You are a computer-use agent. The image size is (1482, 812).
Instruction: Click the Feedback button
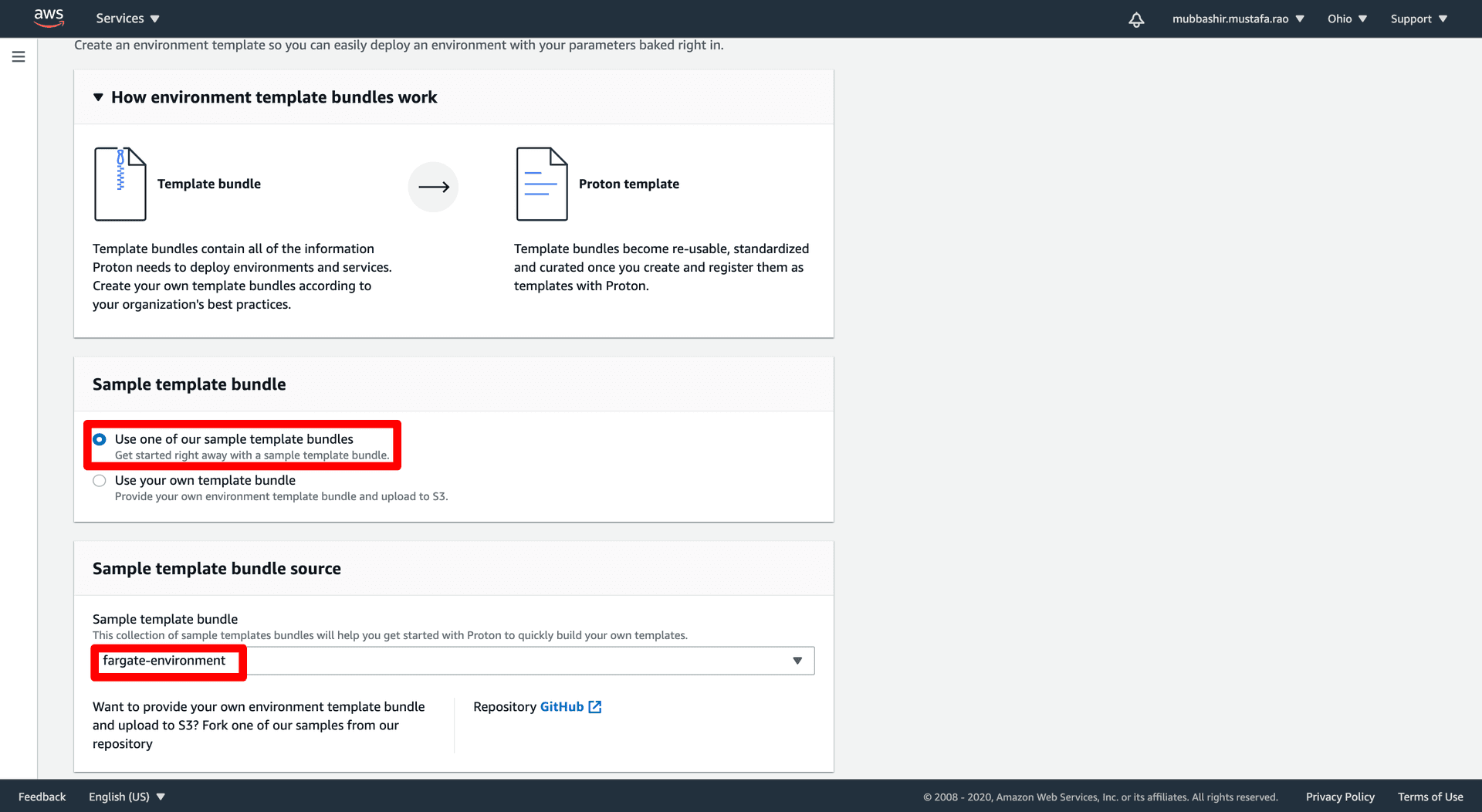point(42,797)
